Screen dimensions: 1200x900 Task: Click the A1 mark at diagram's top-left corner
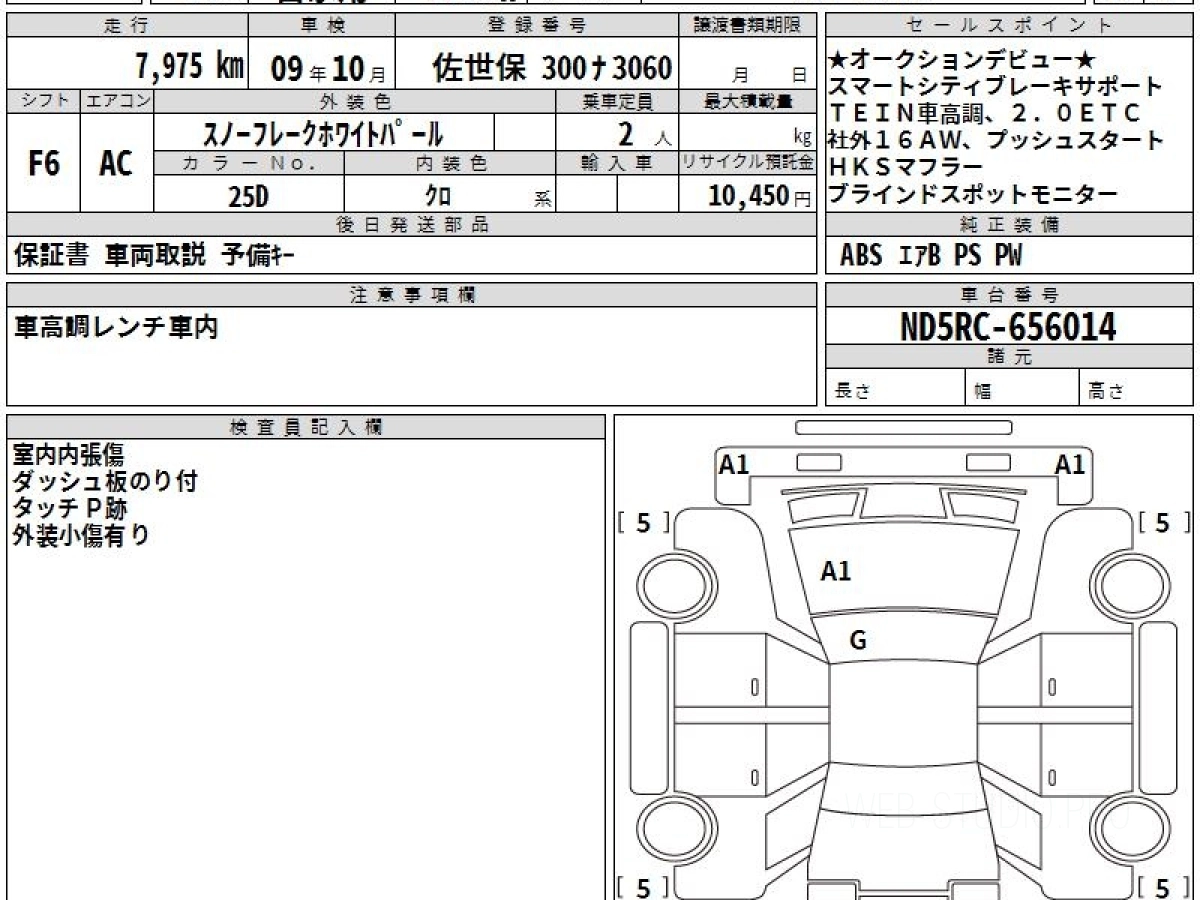click(734, 464)
